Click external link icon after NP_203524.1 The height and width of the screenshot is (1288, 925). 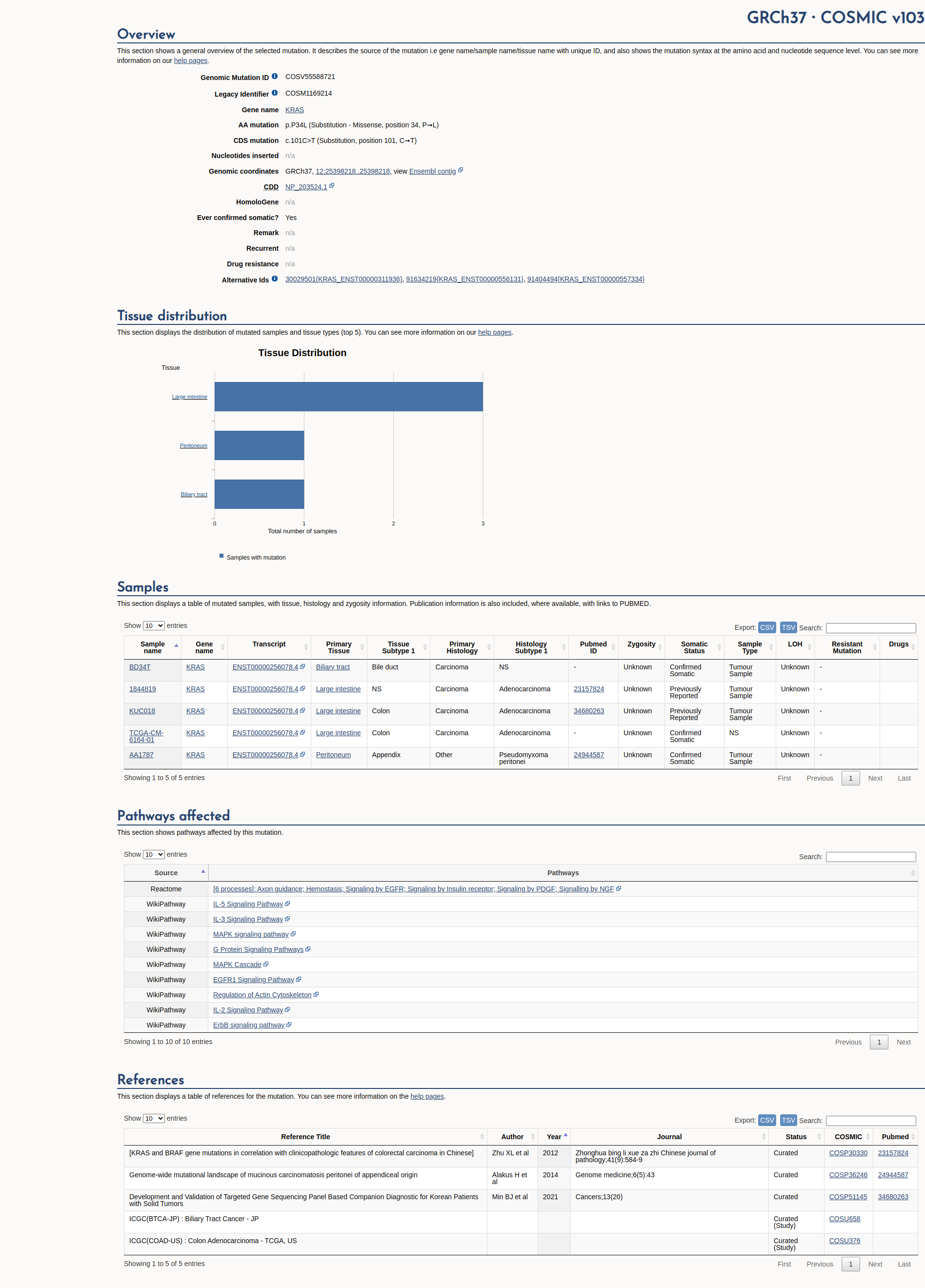click(332, 185)
